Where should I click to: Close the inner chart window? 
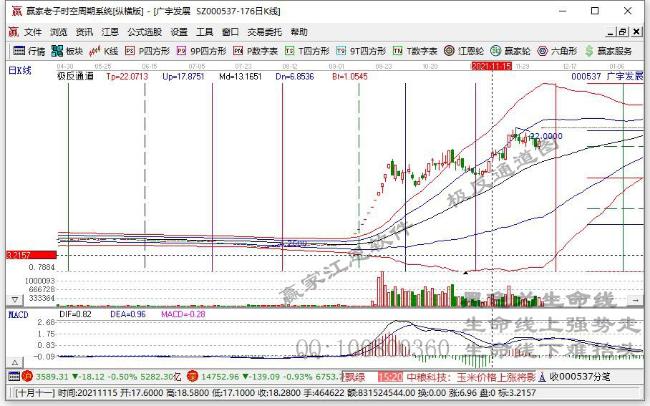[x=636, y=32]
